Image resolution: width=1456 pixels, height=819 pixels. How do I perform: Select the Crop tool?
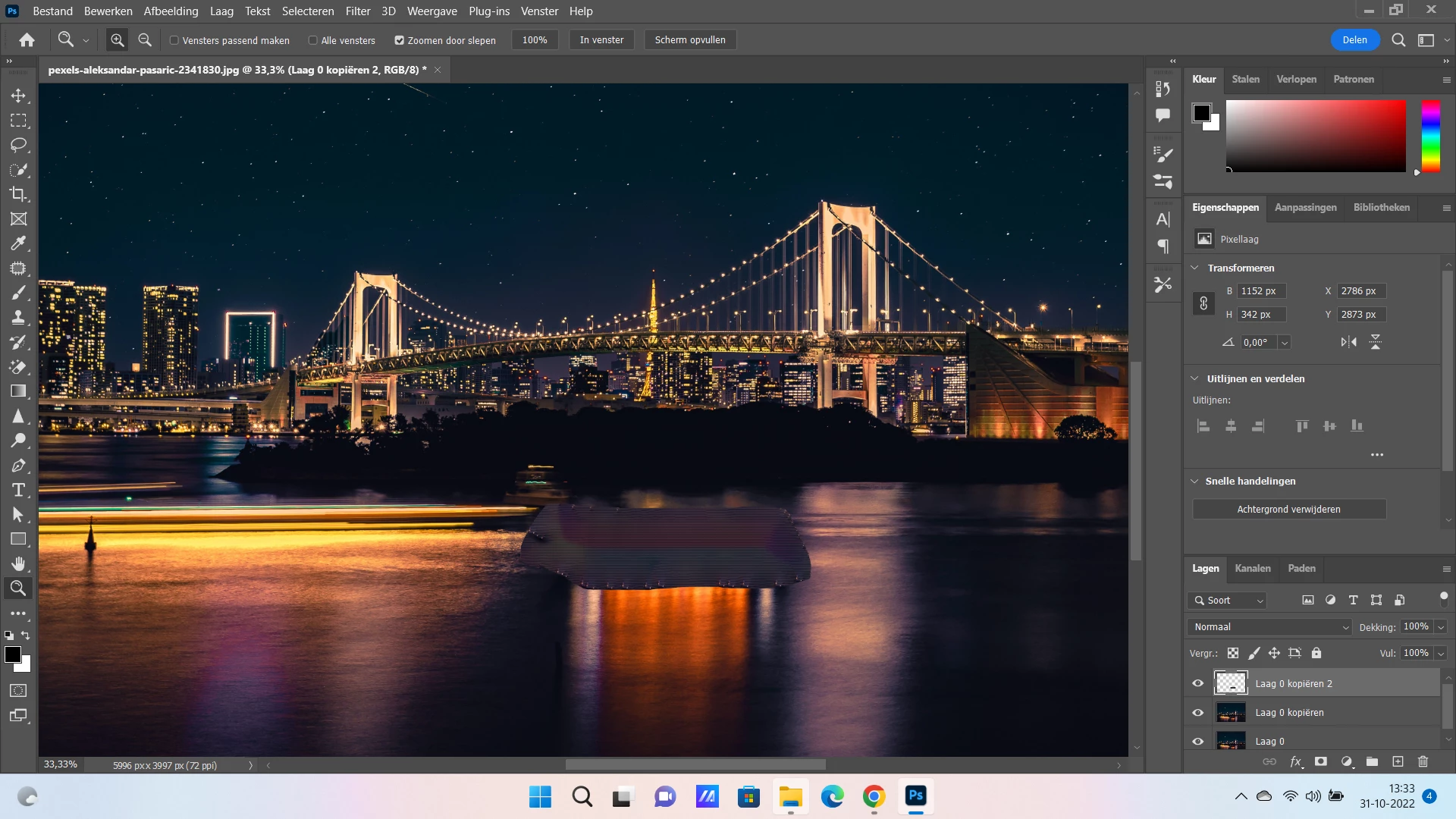[18, 194]
